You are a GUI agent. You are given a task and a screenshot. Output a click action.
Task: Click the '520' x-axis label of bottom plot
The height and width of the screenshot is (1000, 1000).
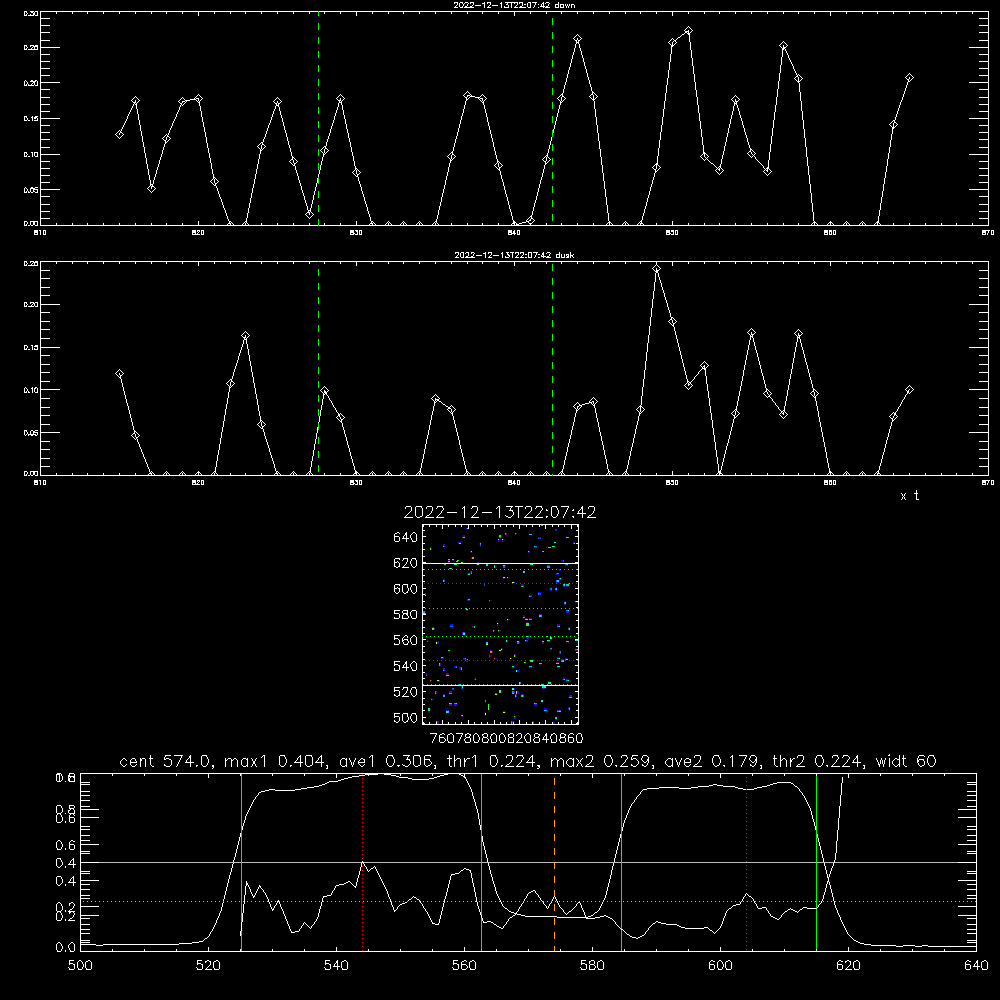point(208,966)
